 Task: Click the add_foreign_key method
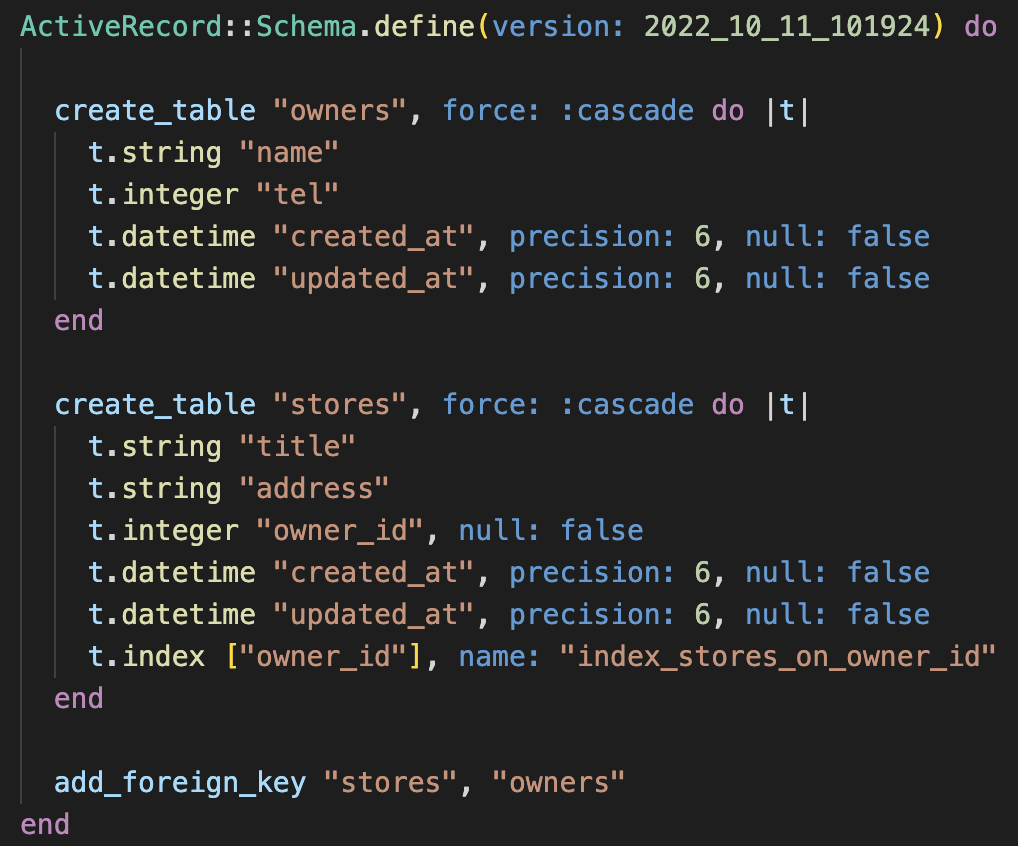(x=180, y=783)
